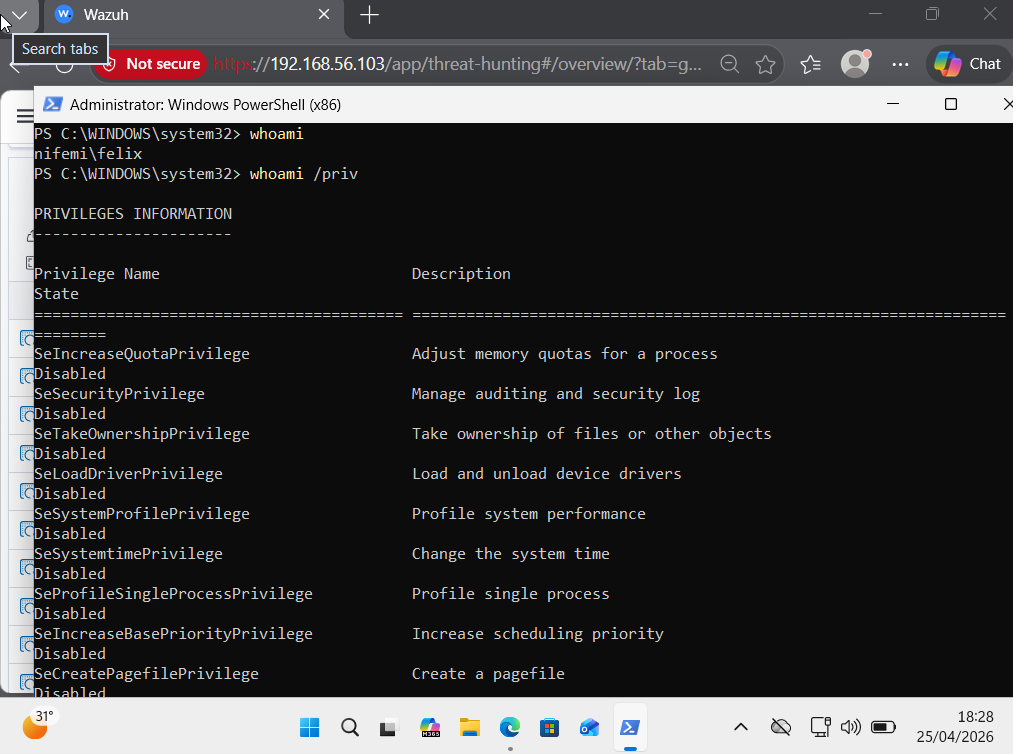The image size is (1013, 754).
Task: Click the SeSystemtimePrivilege text
Action: pyautogui.click(x=128, y=554)
